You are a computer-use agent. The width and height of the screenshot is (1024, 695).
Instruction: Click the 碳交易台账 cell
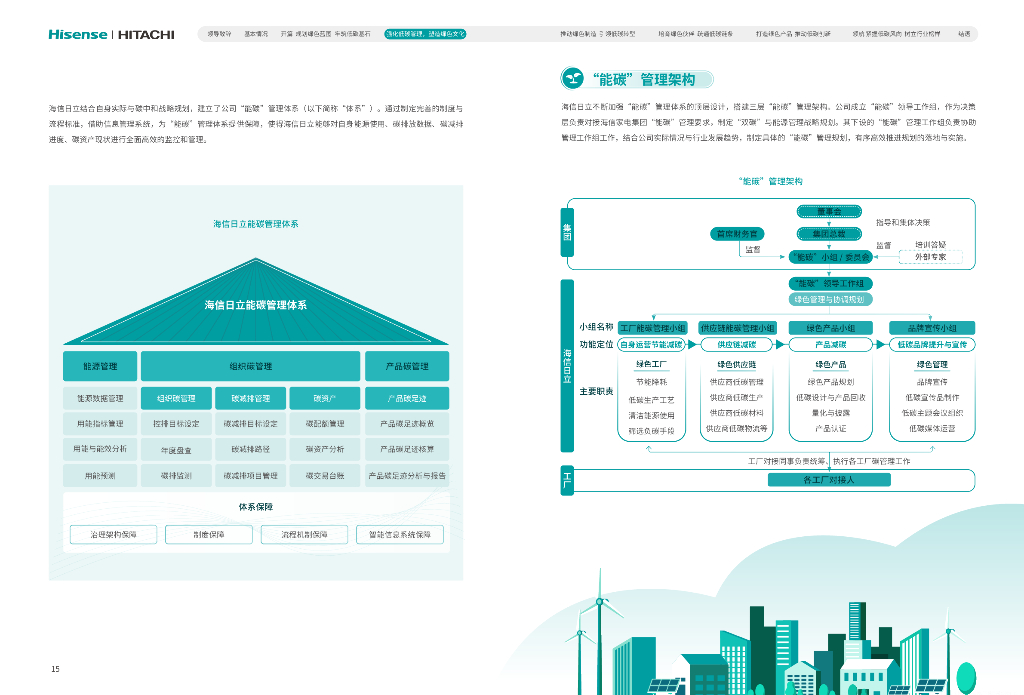click(x=325, y=476)
